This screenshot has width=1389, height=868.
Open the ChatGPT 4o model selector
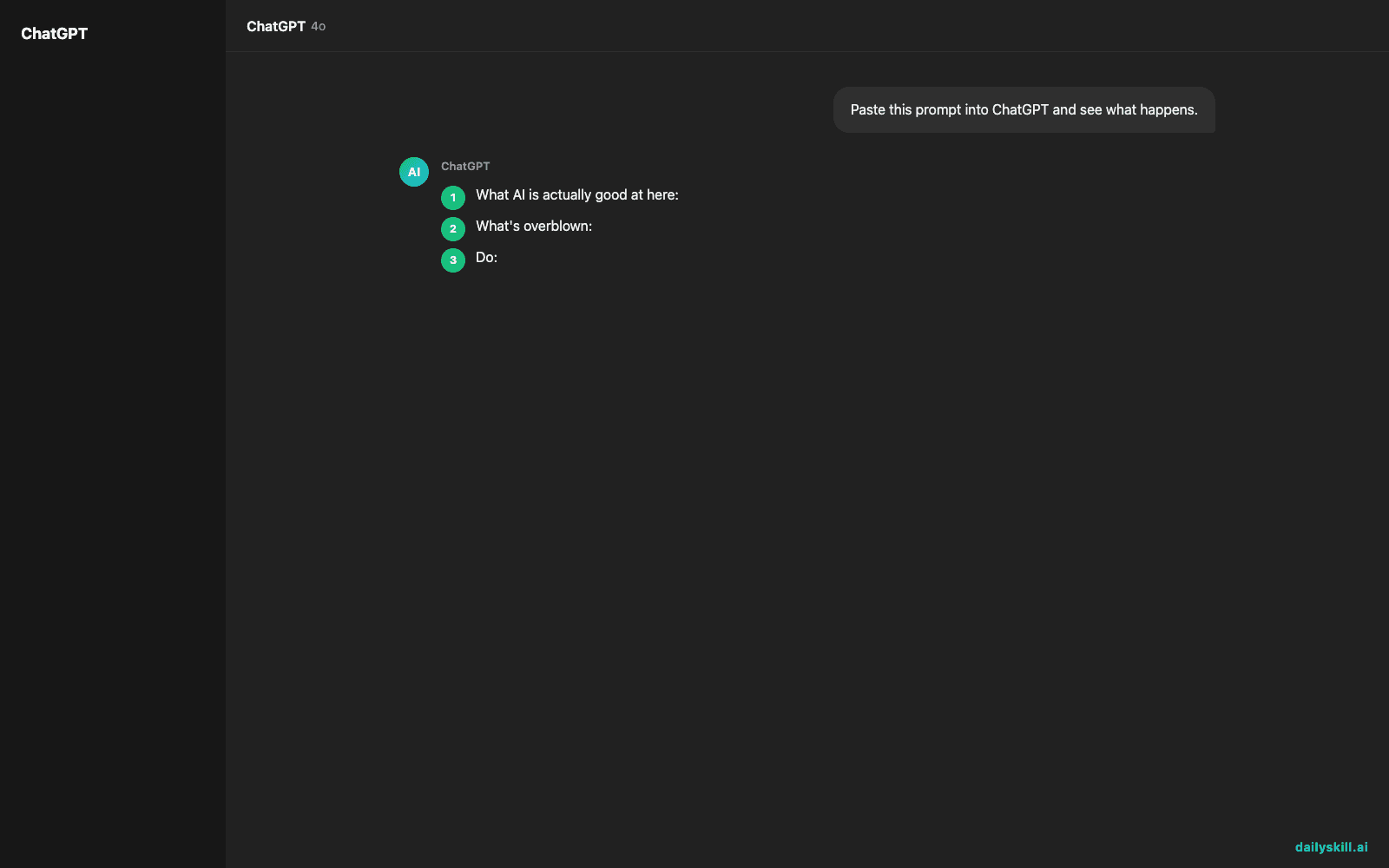tap(286, 26)
